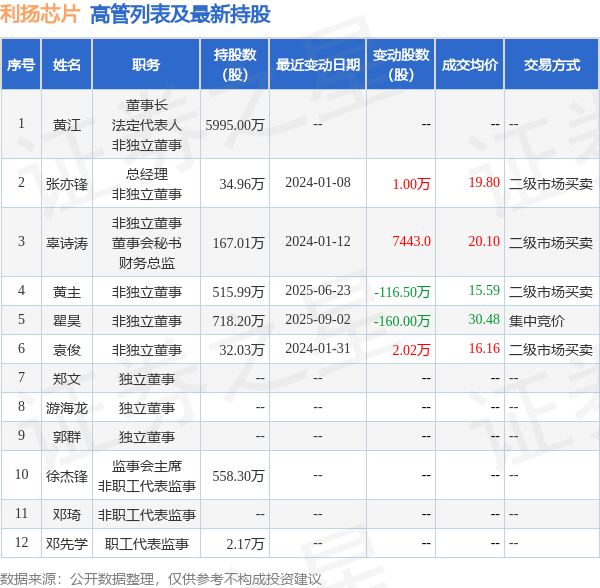
Task: Select the 变动股数(股) column header
Action: 401,65
